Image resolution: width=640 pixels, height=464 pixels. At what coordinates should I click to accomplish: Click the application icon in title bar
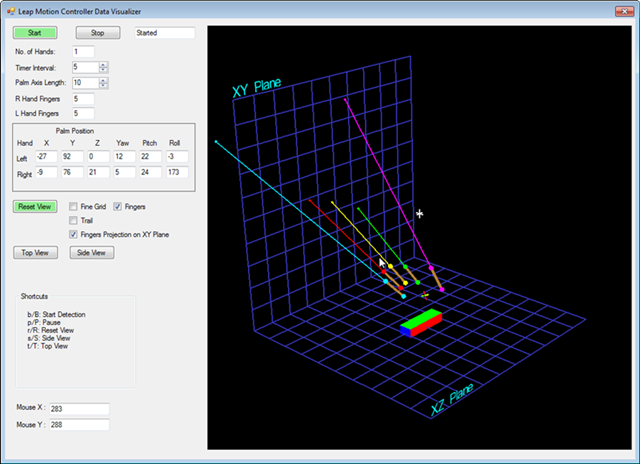(11, 11)
